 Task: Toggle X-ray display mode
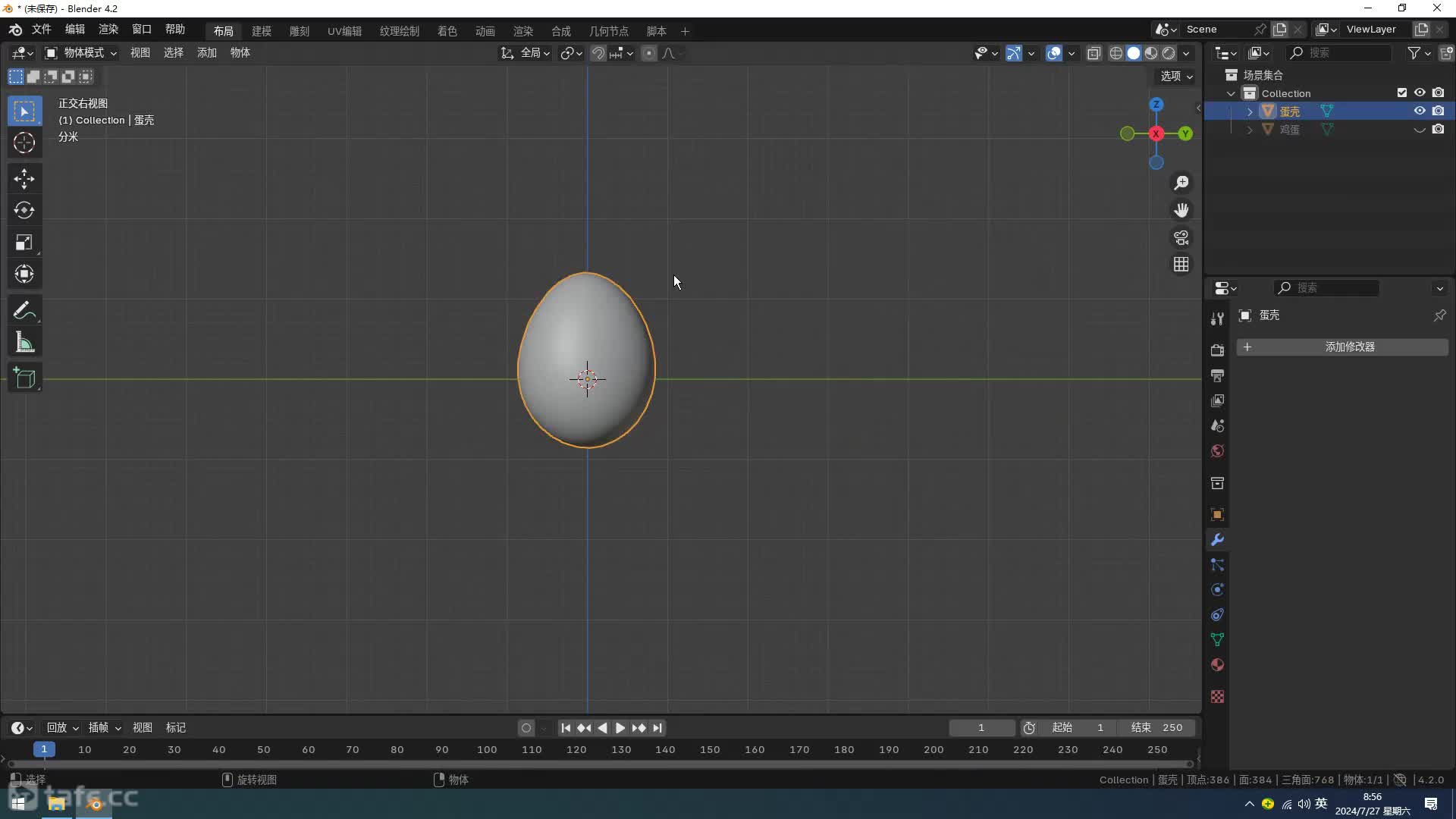click(x=1094, y=53)
